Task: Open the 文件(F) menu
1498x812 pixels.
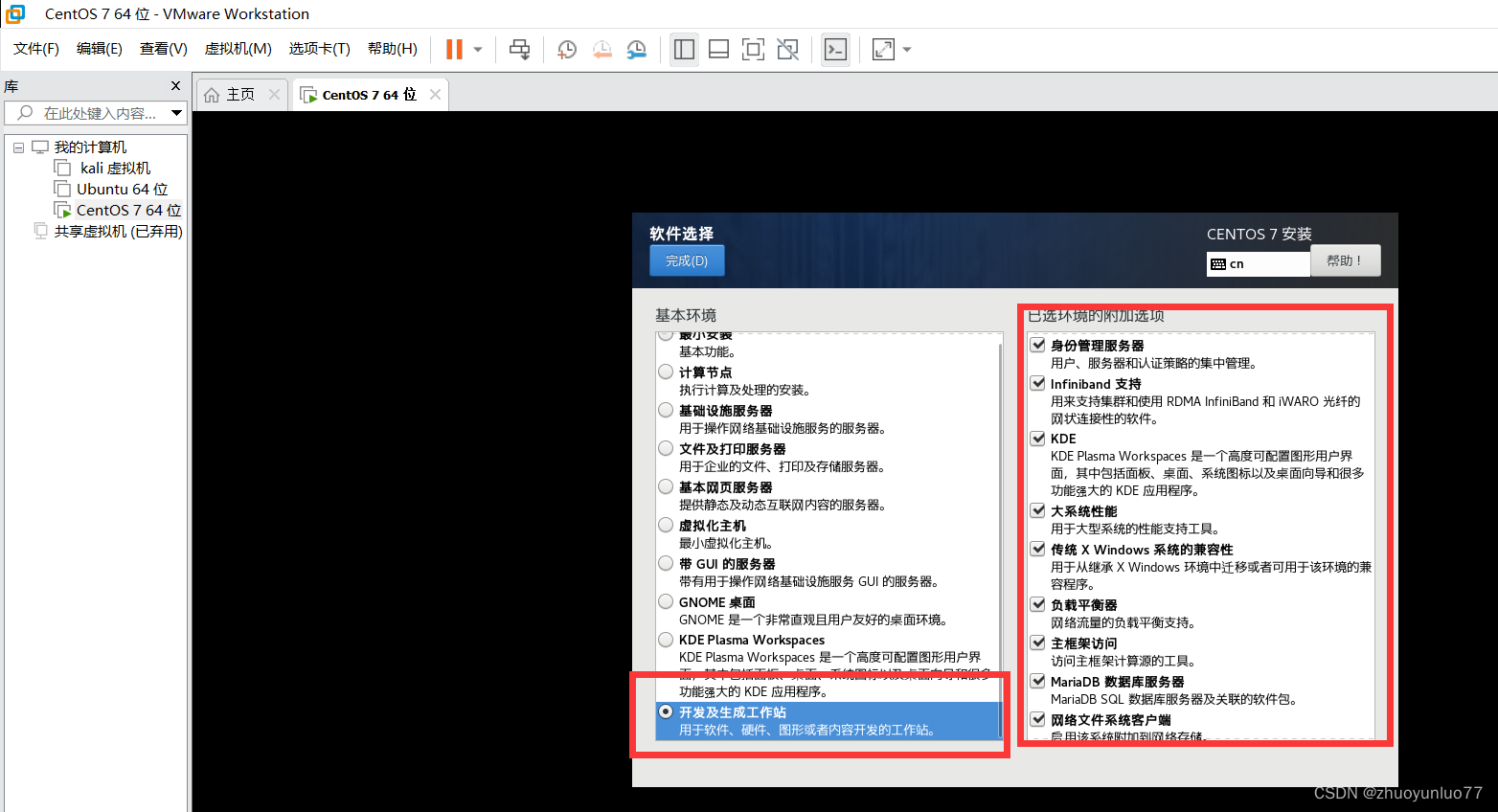Action: 36,49
